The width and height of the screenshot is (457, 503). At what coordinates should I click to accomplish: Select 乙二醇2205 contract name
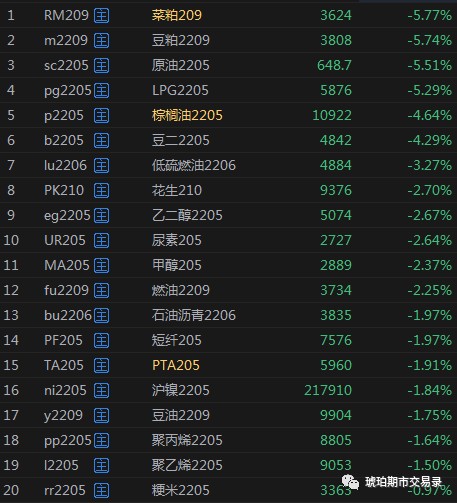(x=187, y=215)
